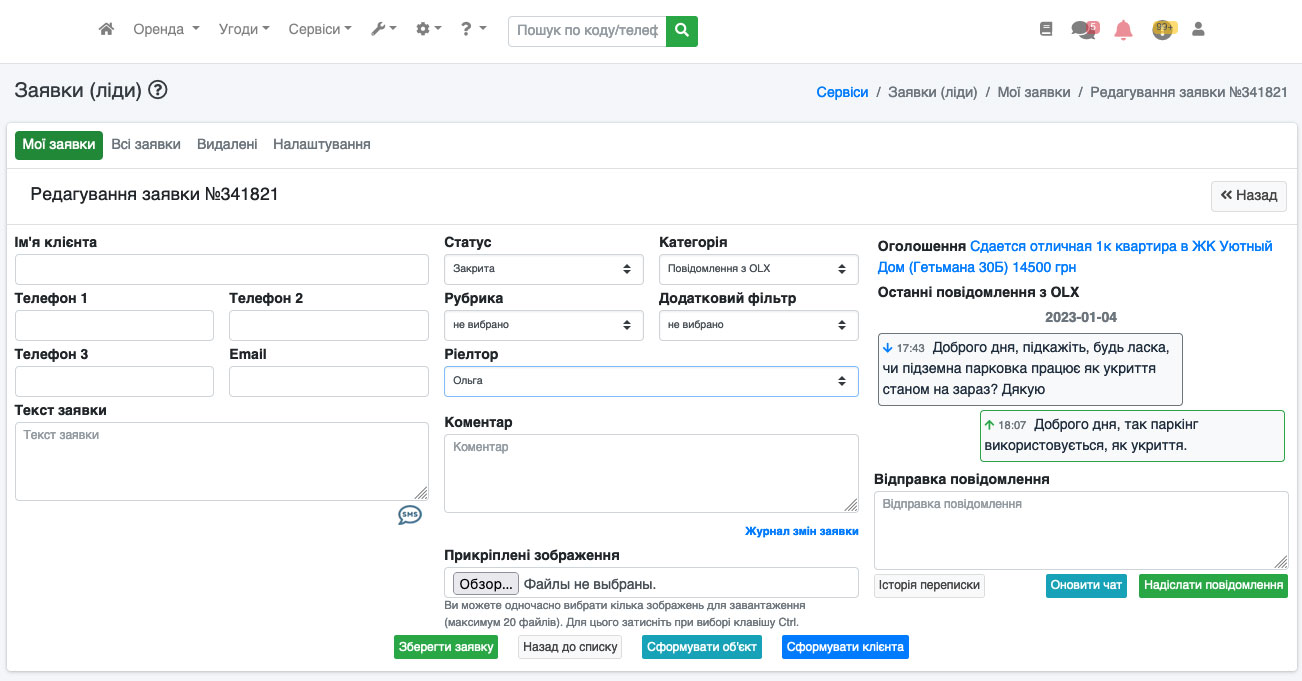Open the chat messages icon
This screenshot has height=681, width=1302.
(1084, 30)
